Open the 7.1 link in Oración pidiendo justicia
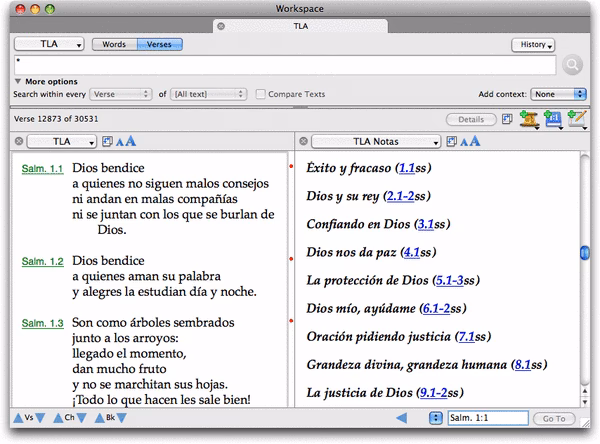Image resolution: width=600 pixels, height=444 pixels. 466,336
